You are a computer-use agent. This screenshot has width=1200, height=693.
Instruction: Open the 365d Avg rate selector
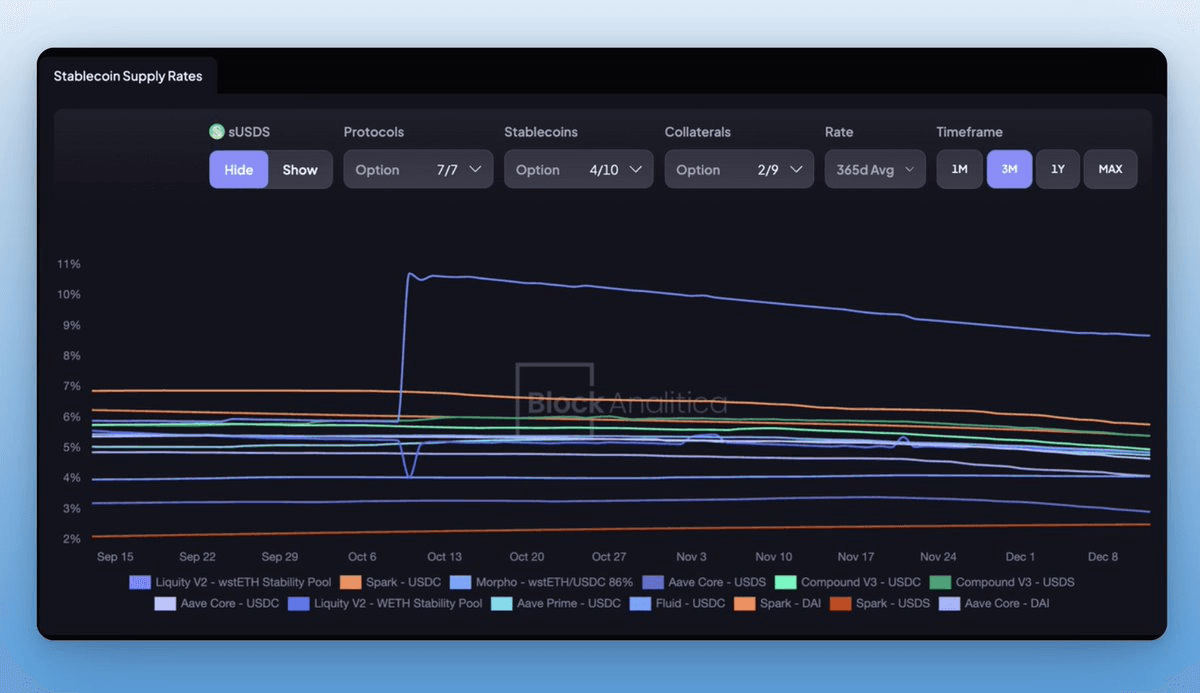(874, 169)
